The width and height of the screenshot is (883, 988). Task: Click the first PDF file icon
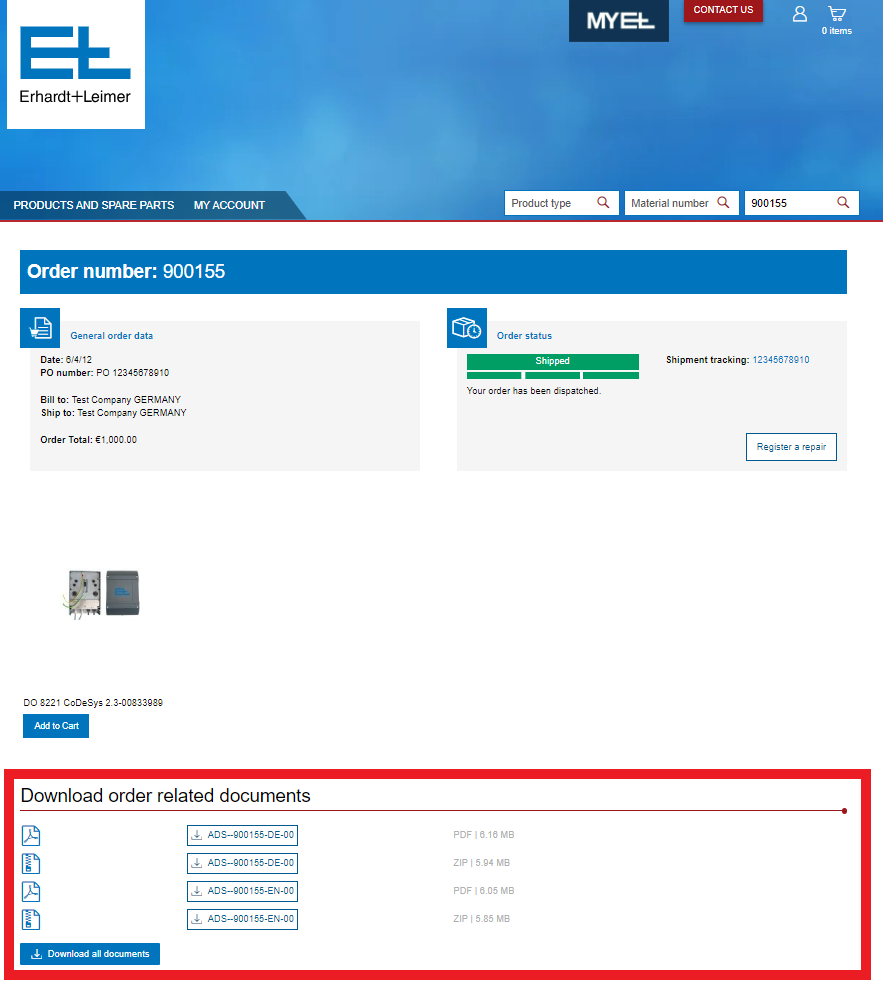tap(31, 835)
